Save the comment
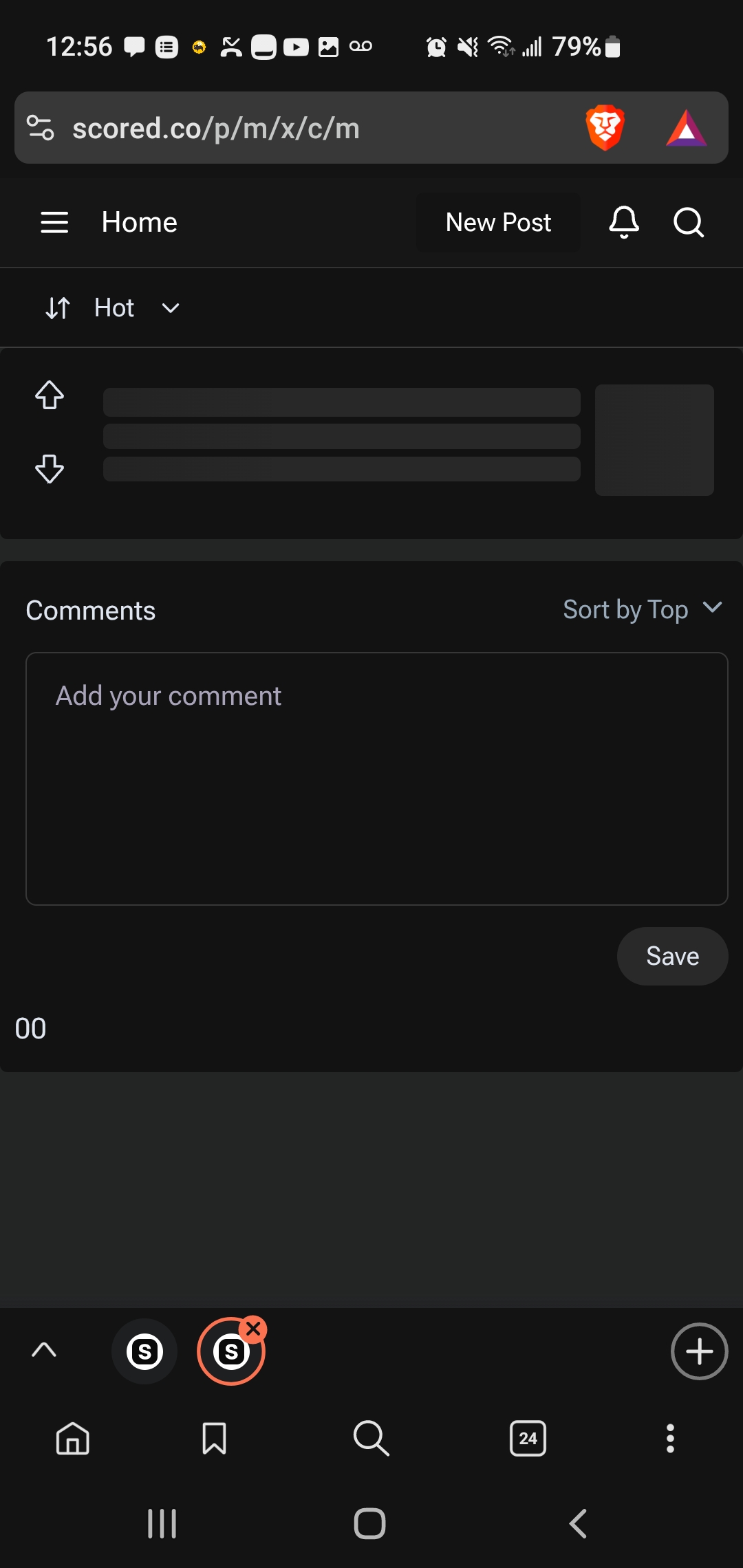 click(672, 956)
